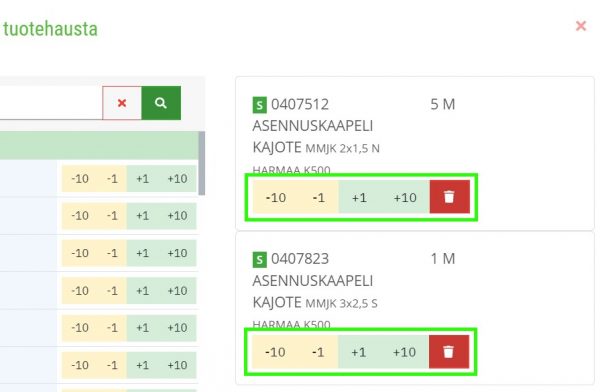Add +1 to product 0407823

click(x=359, y=352)
